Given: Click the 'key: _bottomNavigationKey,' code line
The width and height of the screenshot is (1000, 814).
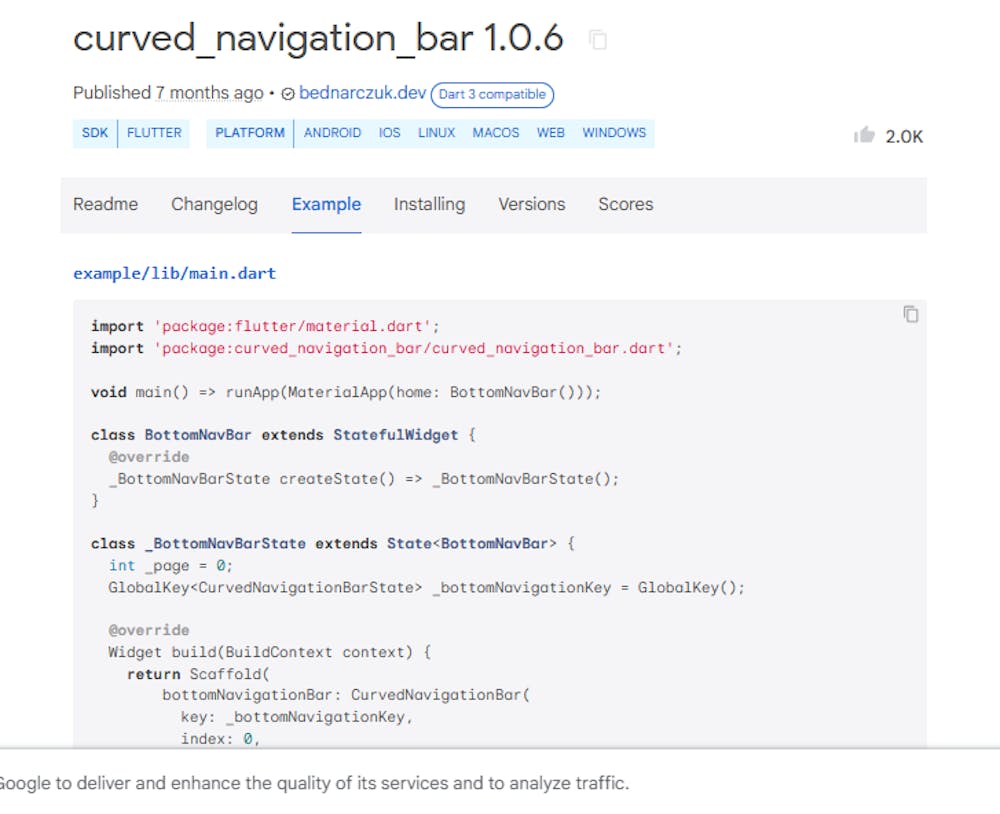Looking at the screenshot, I should coord(297,717).
